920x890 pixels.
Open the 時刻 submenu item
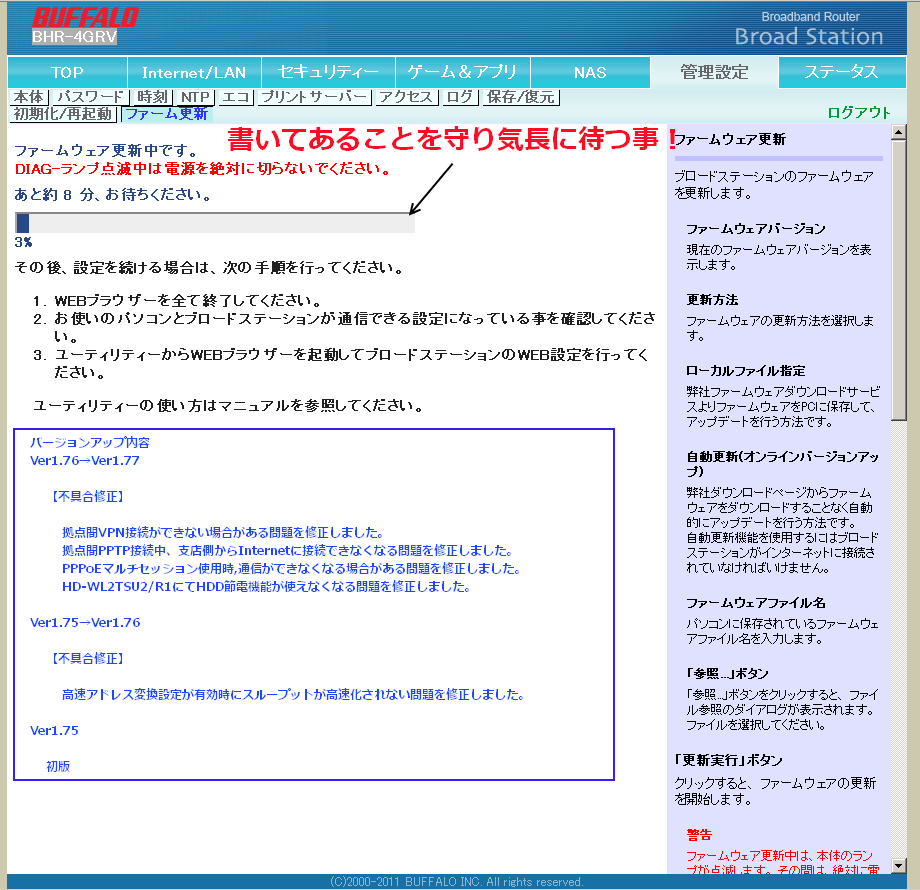coord(153,97)
